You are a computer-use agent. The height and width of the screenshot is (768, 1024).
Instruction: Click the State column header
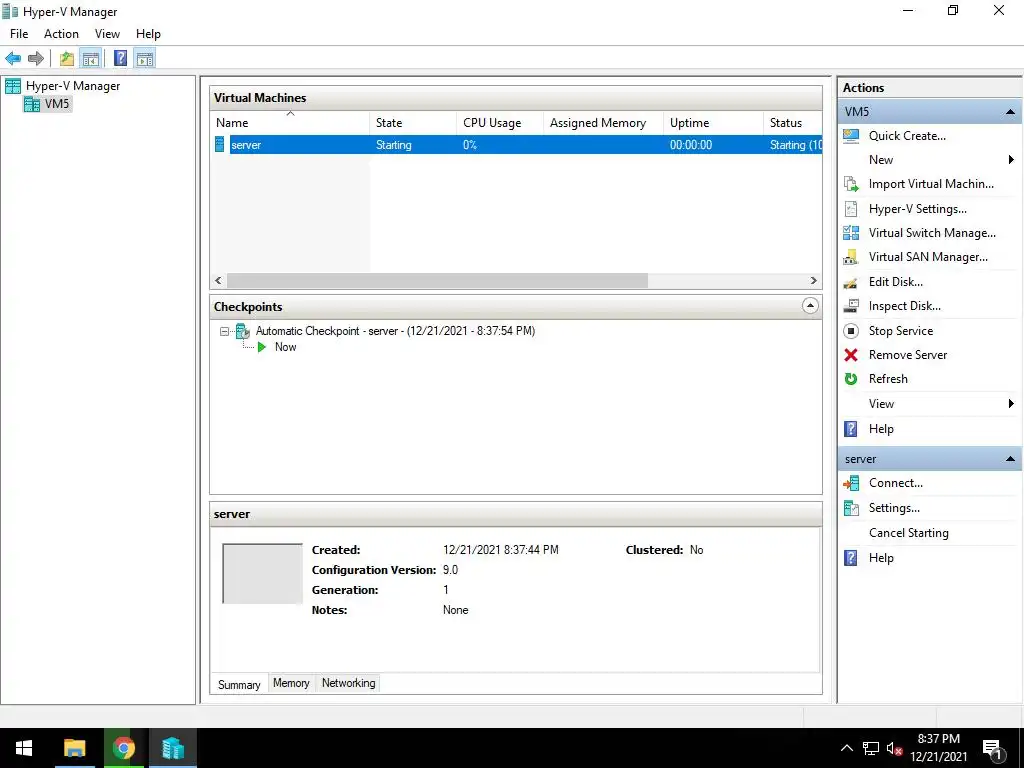coord(413,123)
